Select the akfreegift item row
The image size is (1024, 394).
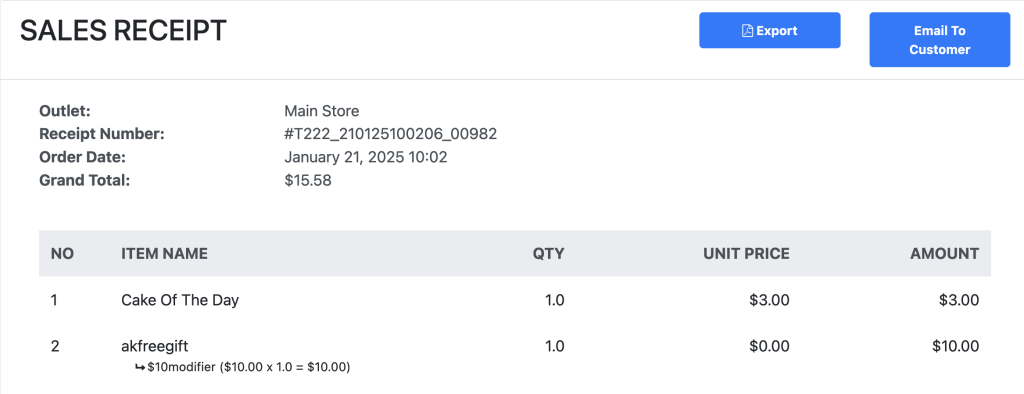point(515,356)
